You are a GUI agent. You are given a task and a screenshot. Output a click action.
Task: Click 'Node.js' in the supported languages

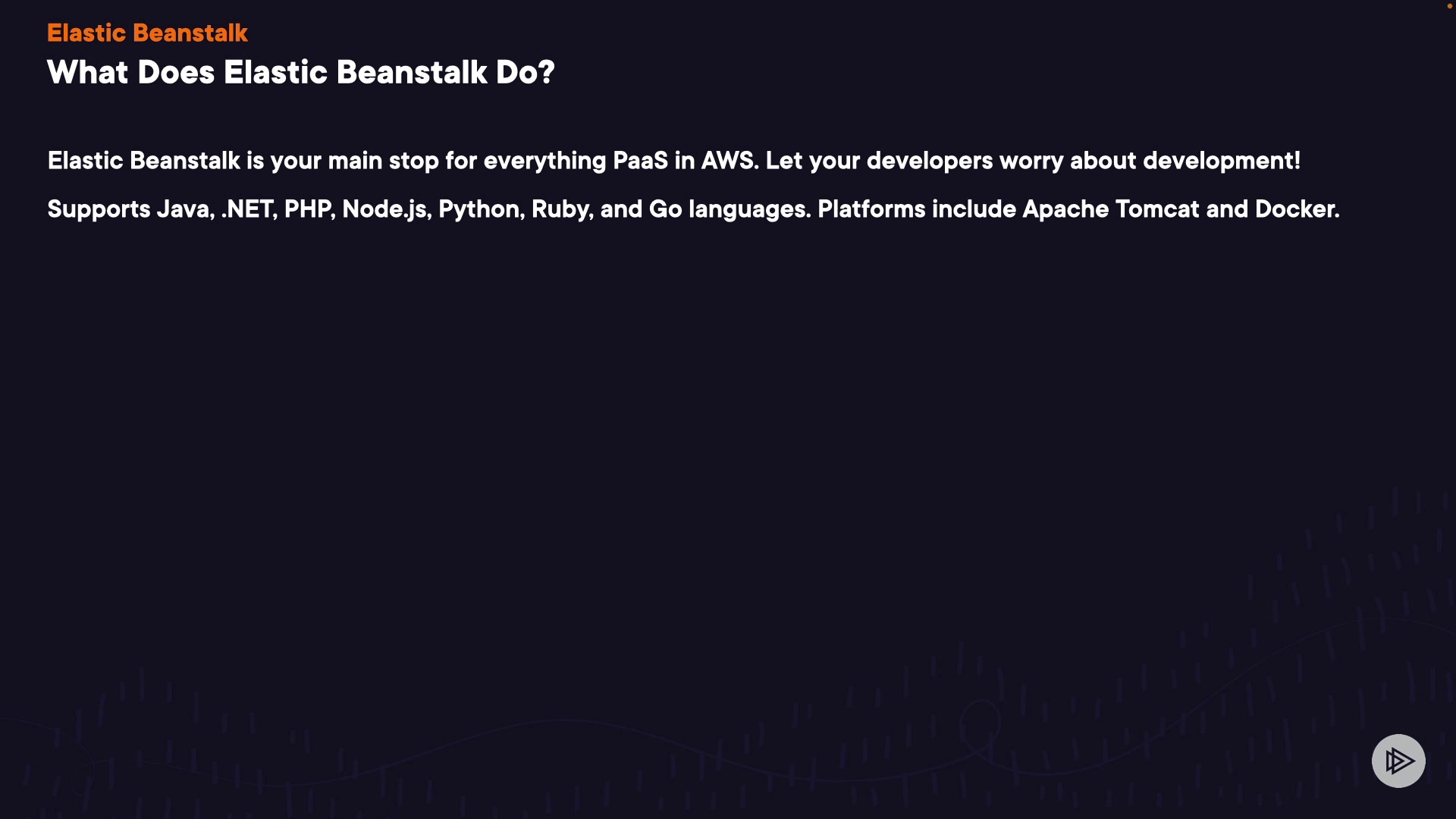pos(385,209)
